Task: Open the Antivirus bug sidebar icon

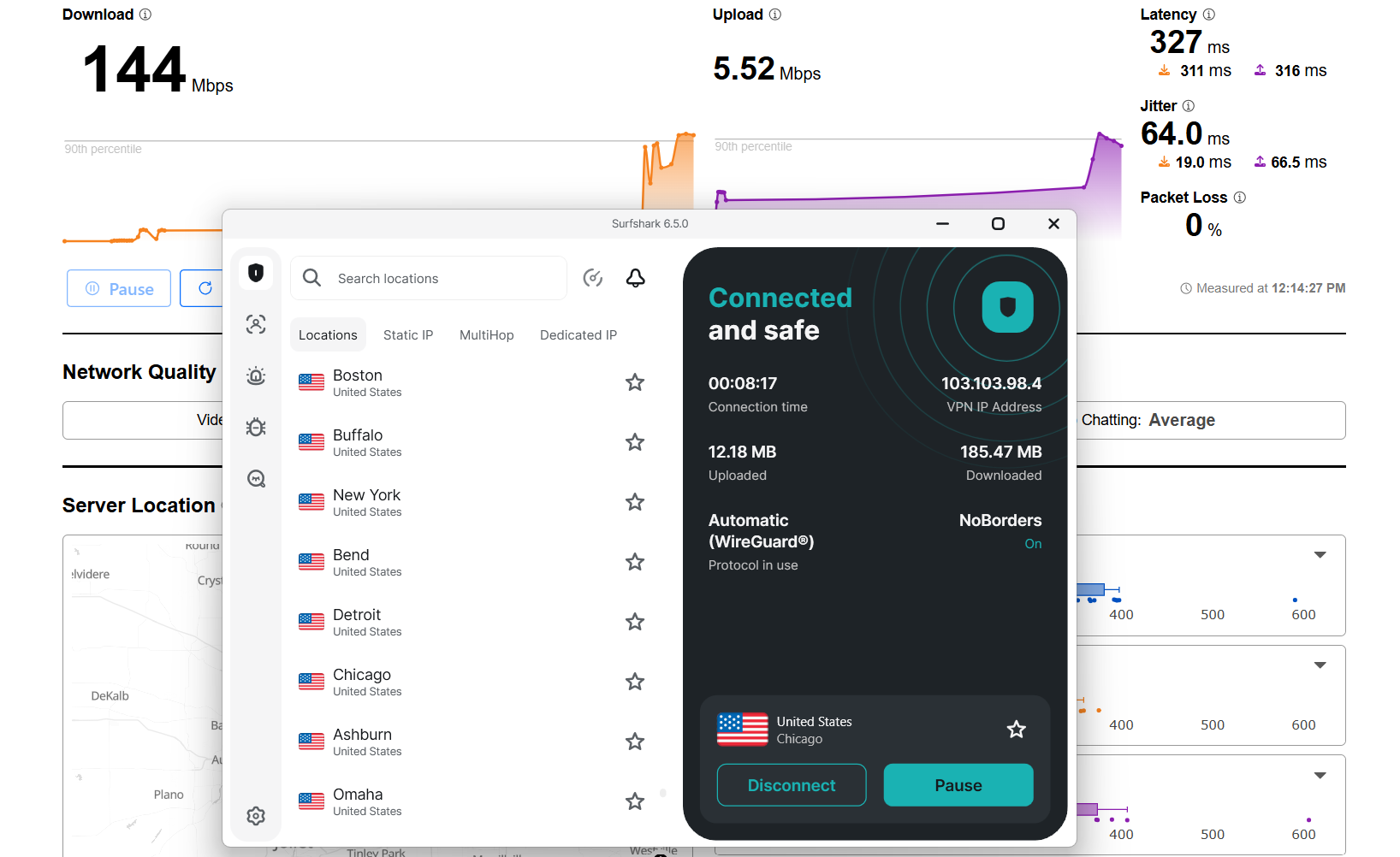Action: [x=256, y=427]
